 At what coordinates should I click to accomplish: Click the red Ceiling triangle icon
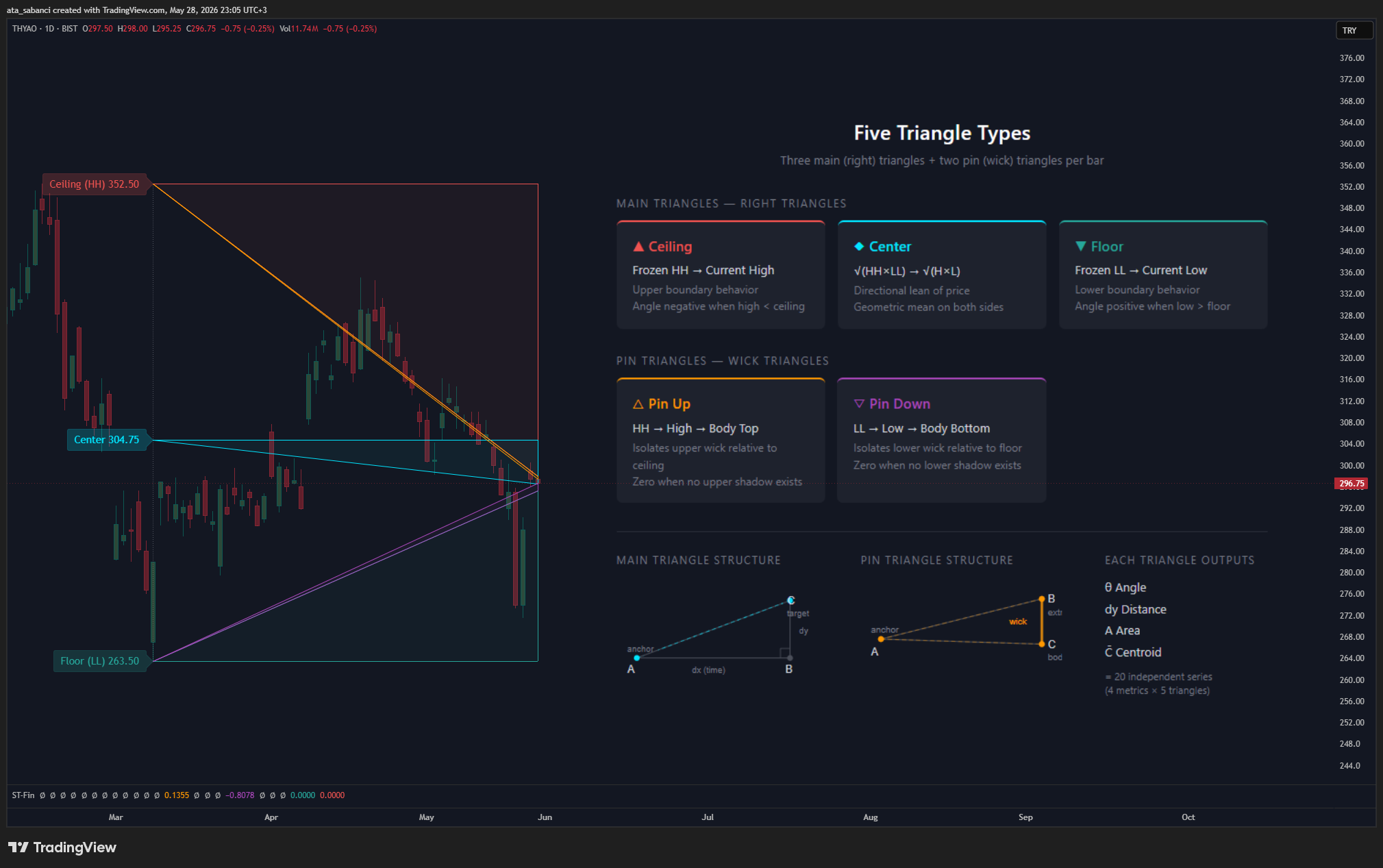638,247
